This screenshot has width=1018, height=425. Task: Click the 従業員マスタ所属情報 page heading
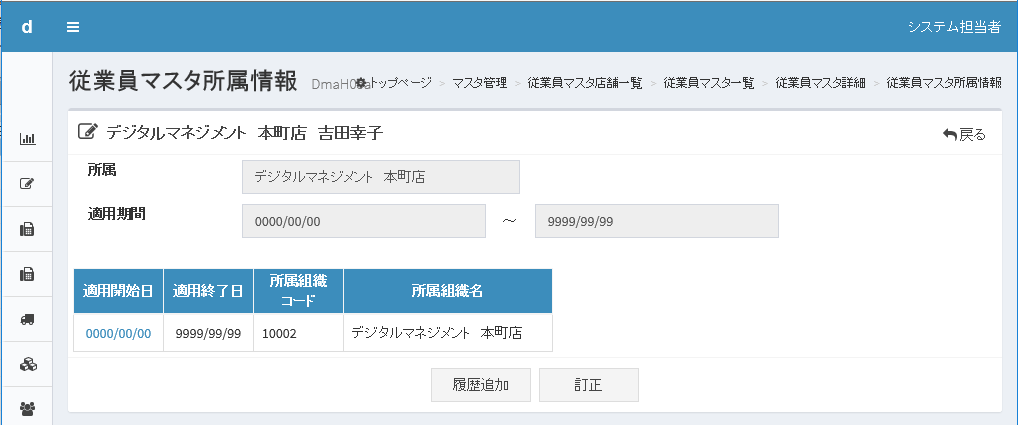[x=183, y=80]
